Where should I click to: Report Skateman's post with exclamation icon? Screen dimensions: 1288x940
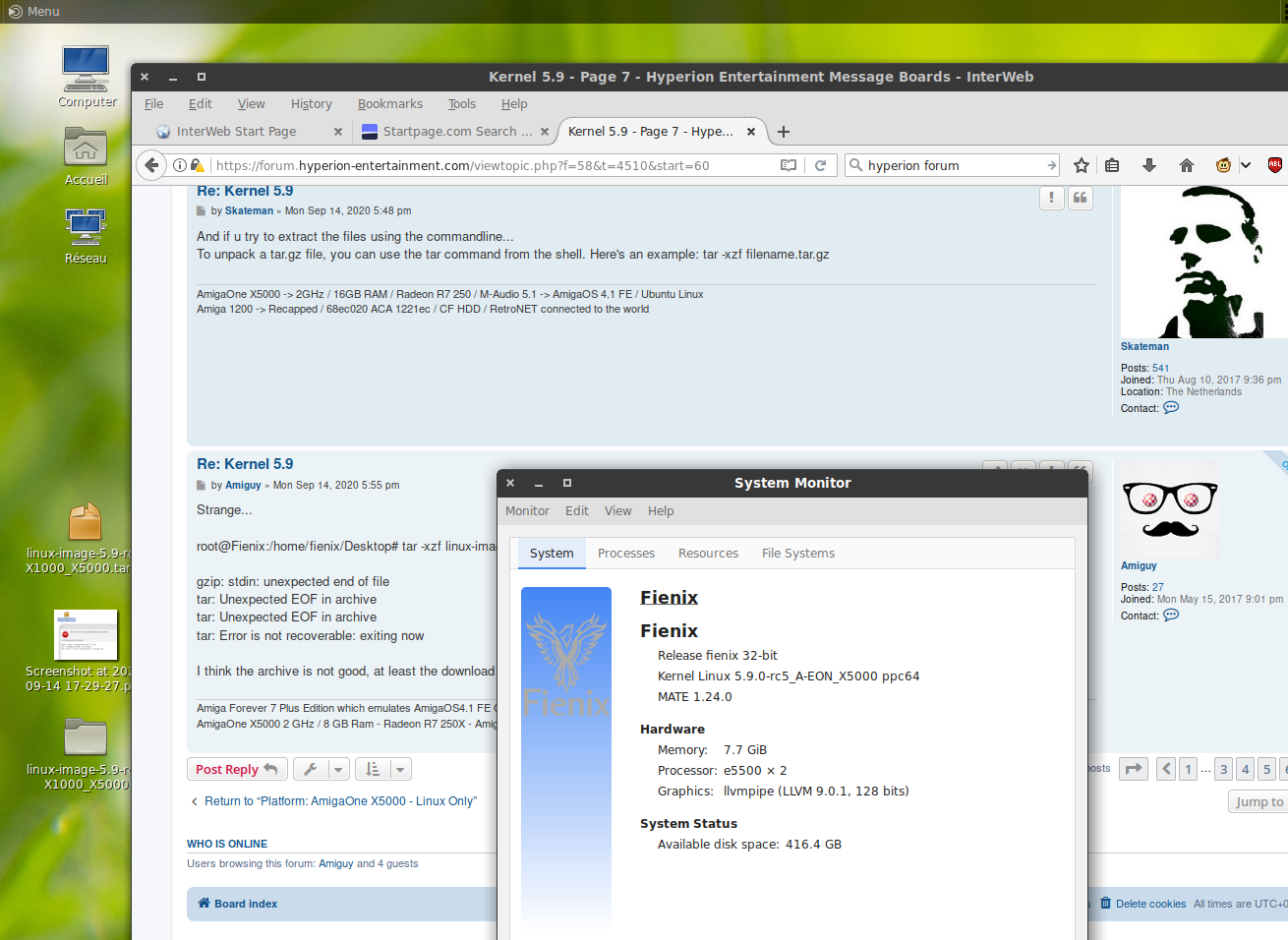click(x=1051, y=198)
